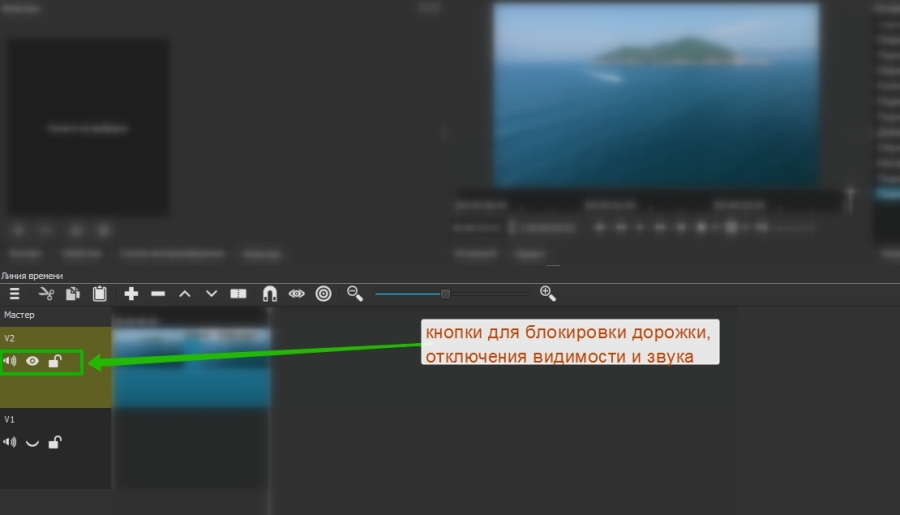Hide the V2 track with eye icon
The height and width of the screenshot is (515, 900).
[x=32, y=361]
